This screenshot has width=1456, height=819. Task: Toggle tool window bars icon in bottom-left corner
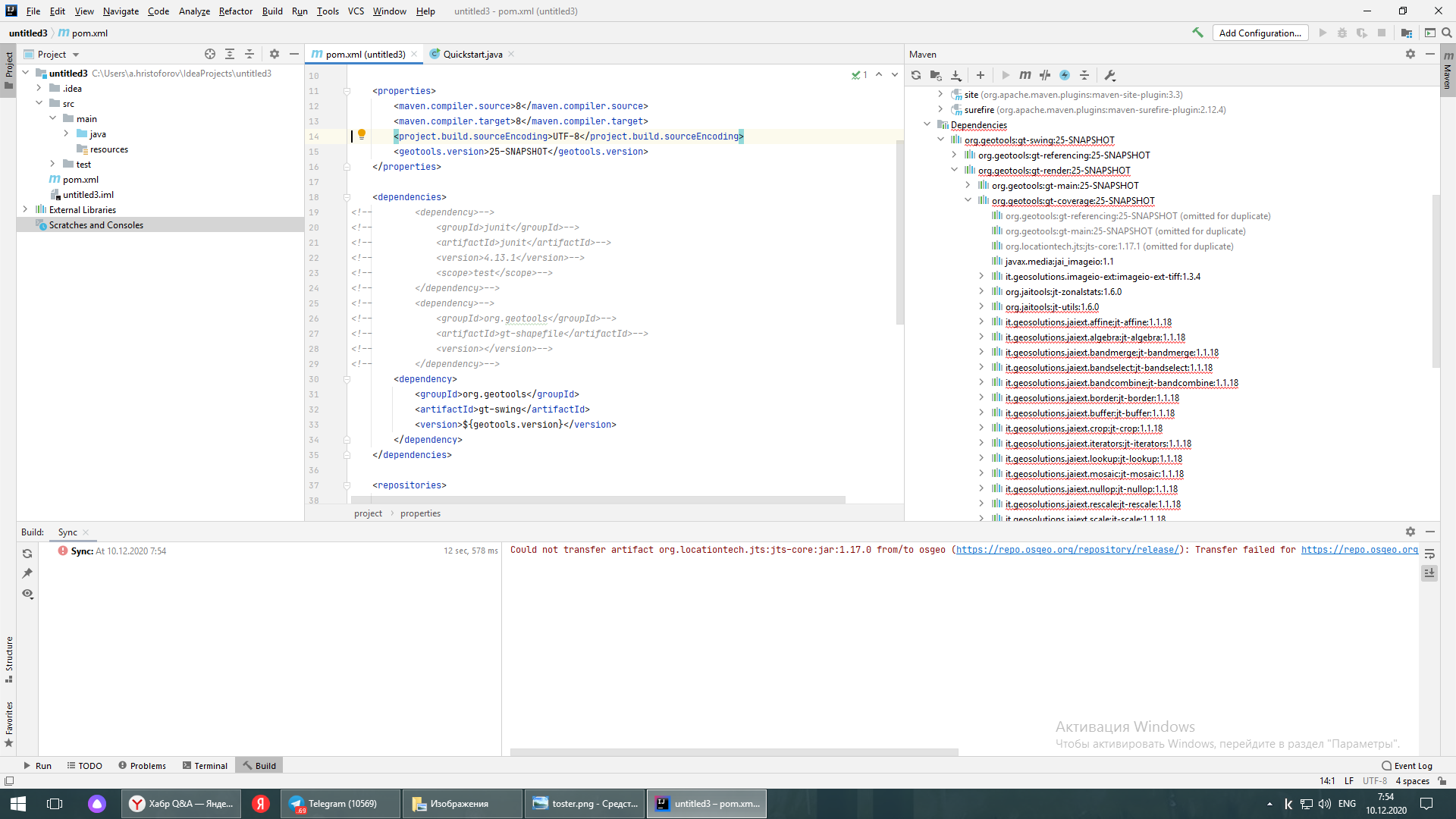pos(9,780)
